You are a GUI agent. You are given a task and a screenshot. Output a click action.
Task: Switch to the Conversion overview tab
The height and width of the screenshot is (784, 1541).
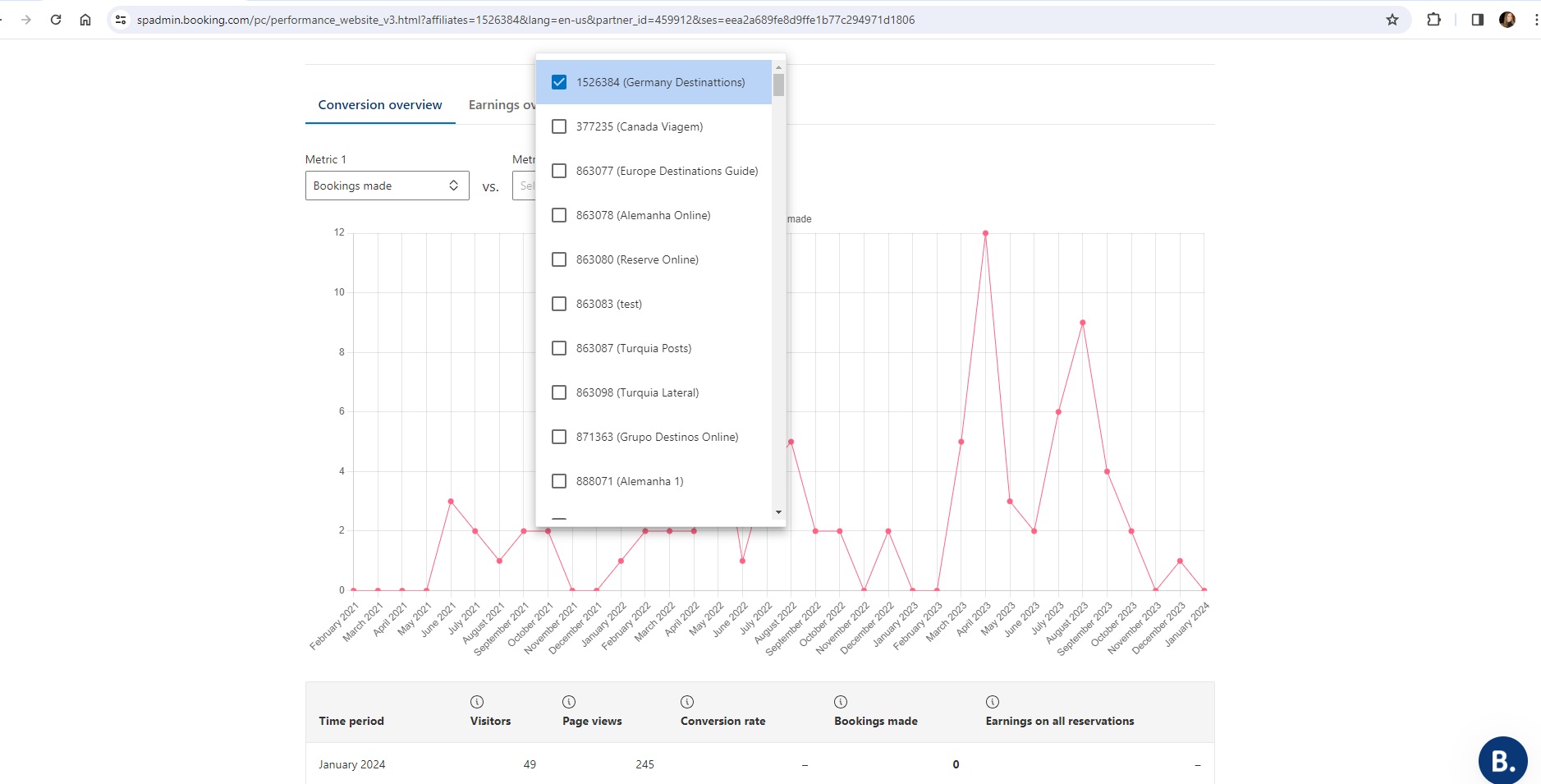(380, 105)
